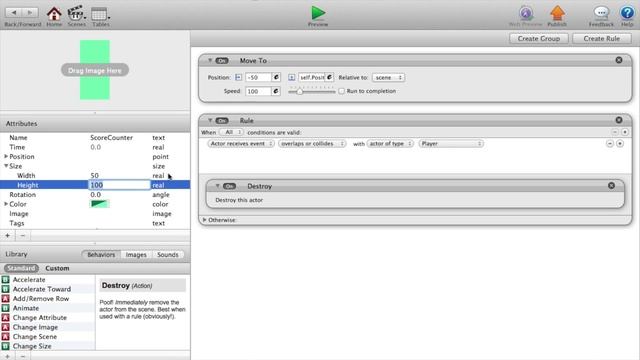Open the Tables icon

tap(100, 14)
